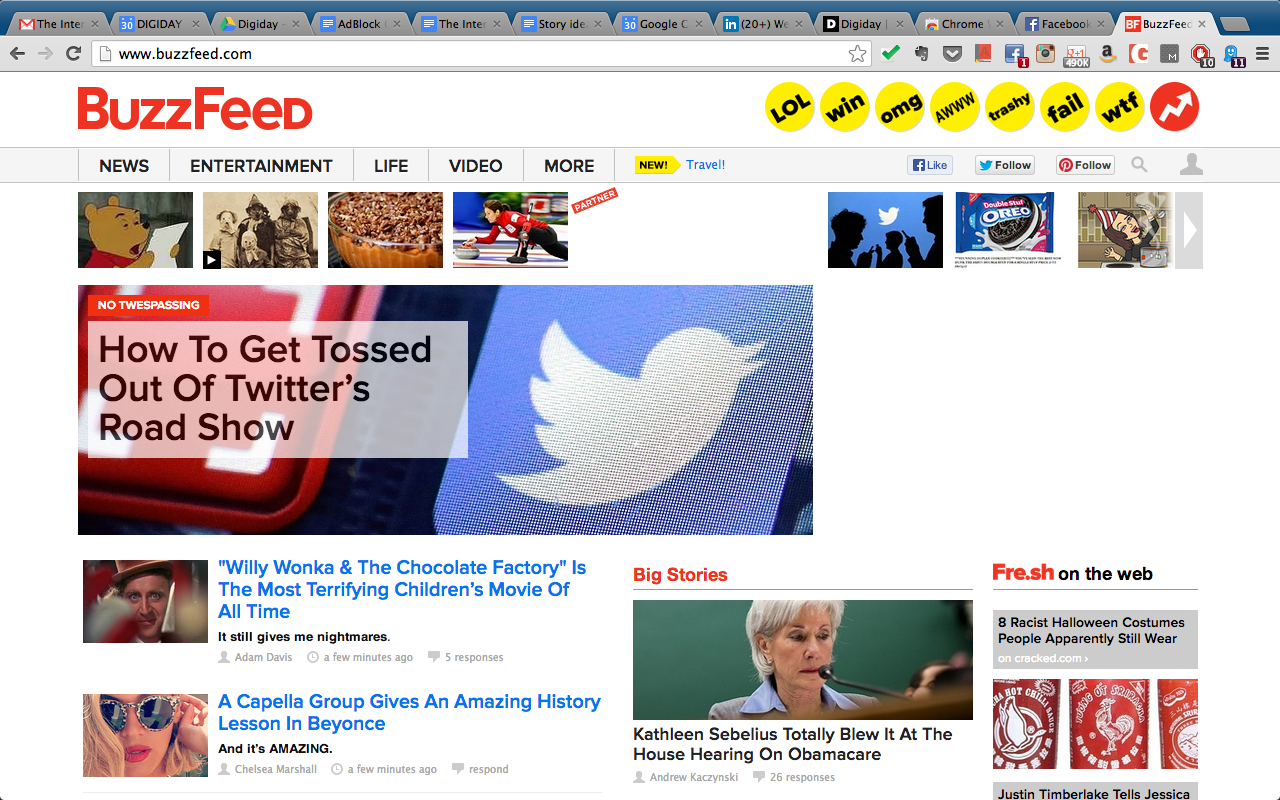Advance thumbnail carousel with right arrow
Image resolution: width=1280 pixels, height=800 pixels.
[x=1189, y=230]
